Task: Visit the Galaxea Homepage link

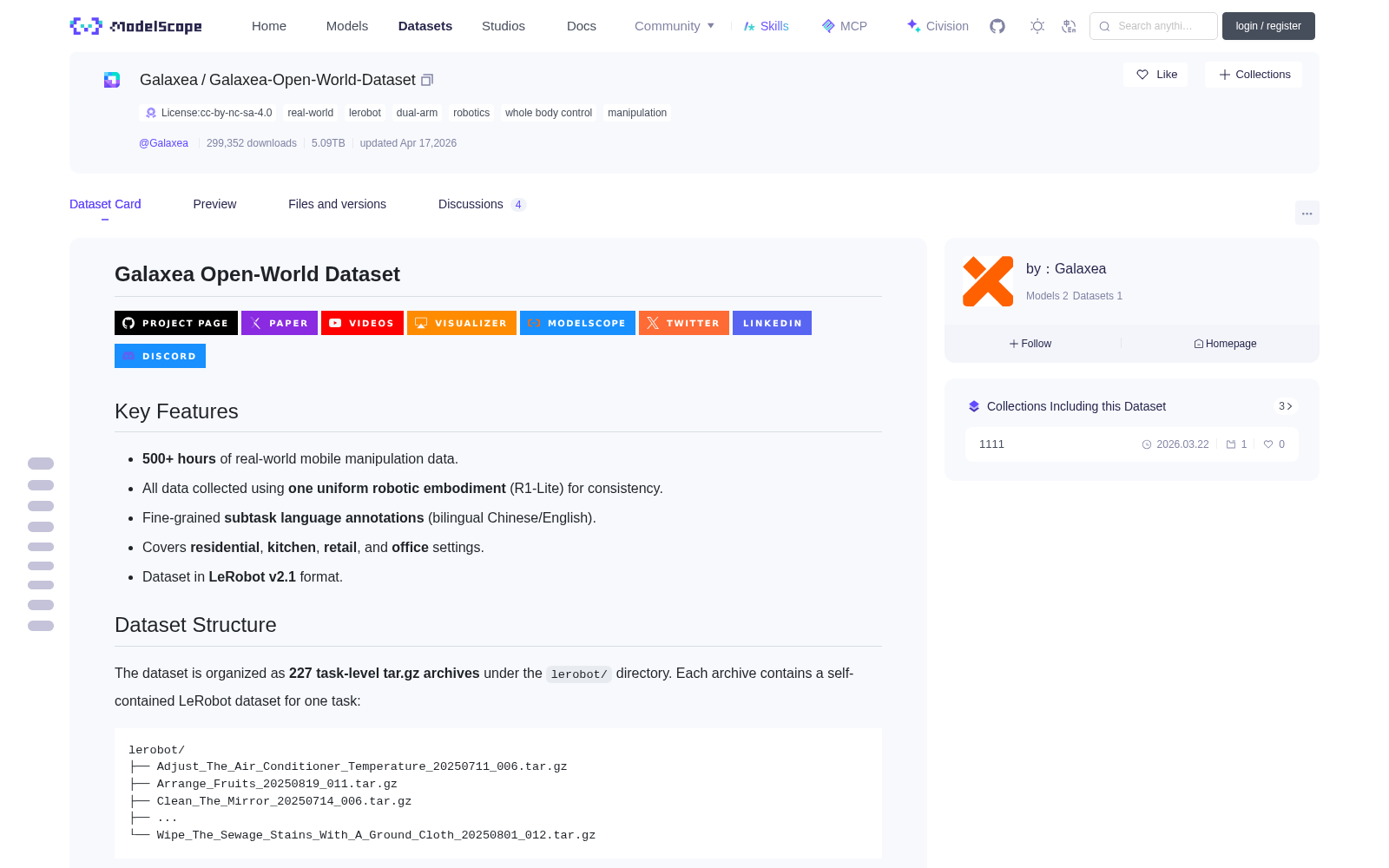Action: point(1225,344)
